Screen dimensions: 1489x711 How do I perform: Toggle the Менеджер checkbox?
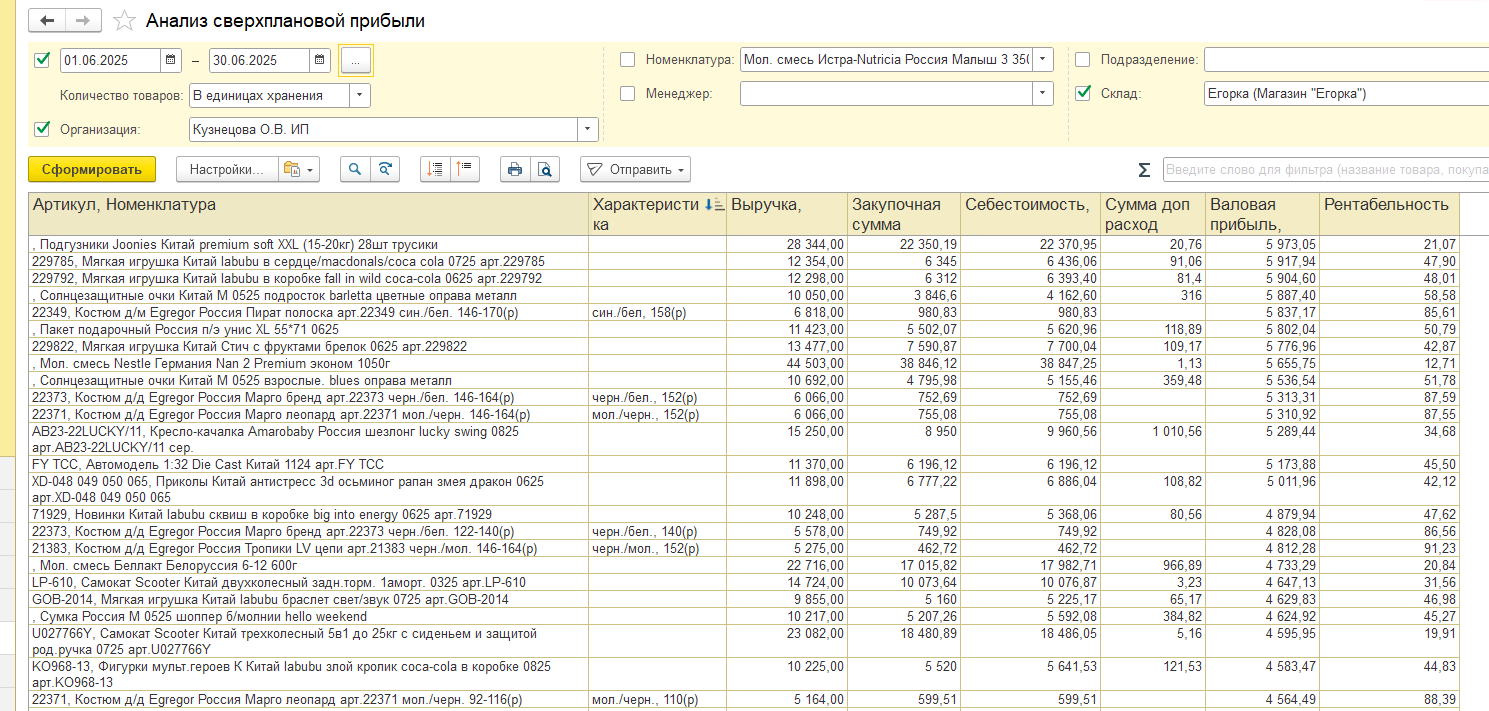(628, 93)
